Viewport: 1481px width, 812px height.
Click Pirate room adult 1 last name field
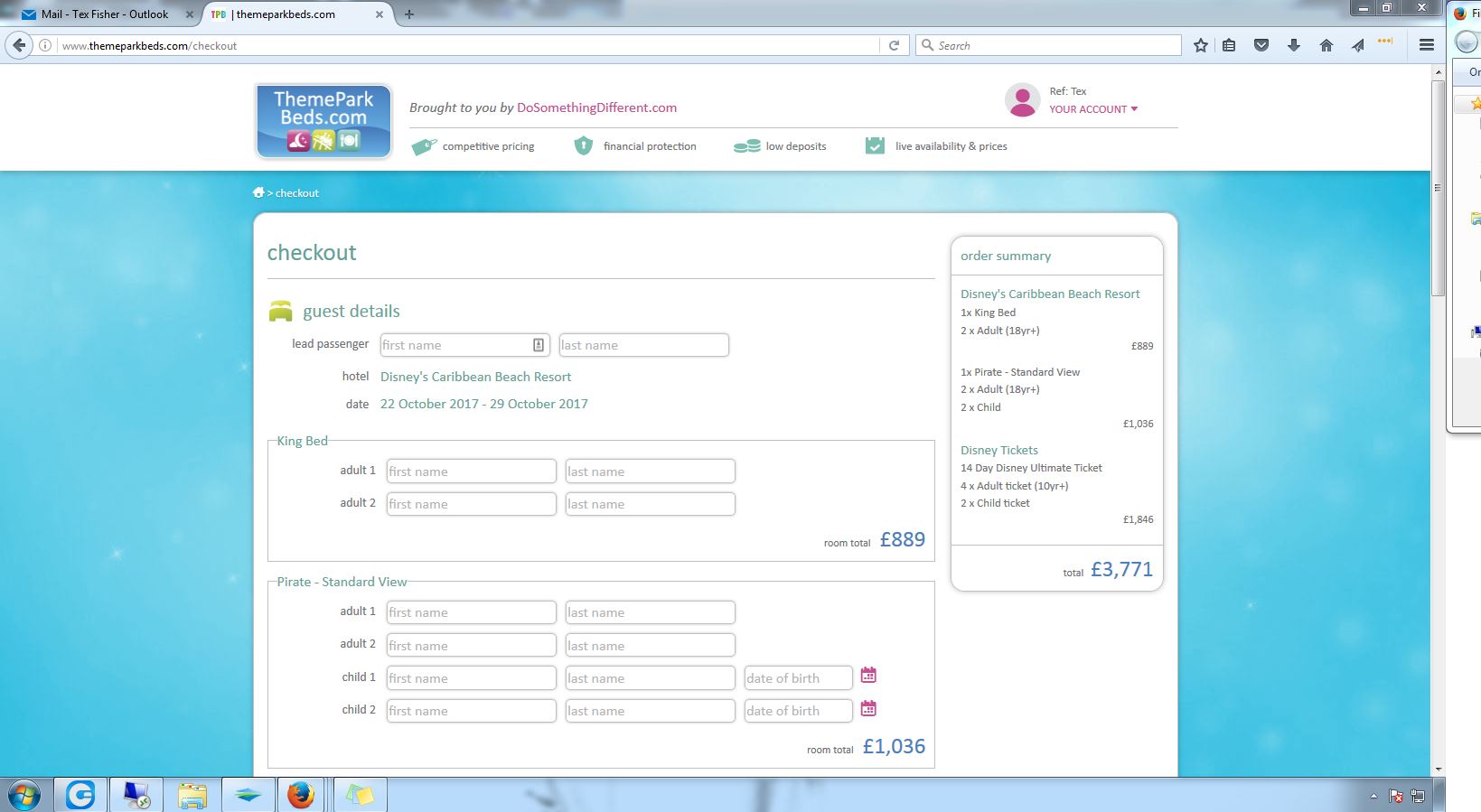tap(650, 612)
